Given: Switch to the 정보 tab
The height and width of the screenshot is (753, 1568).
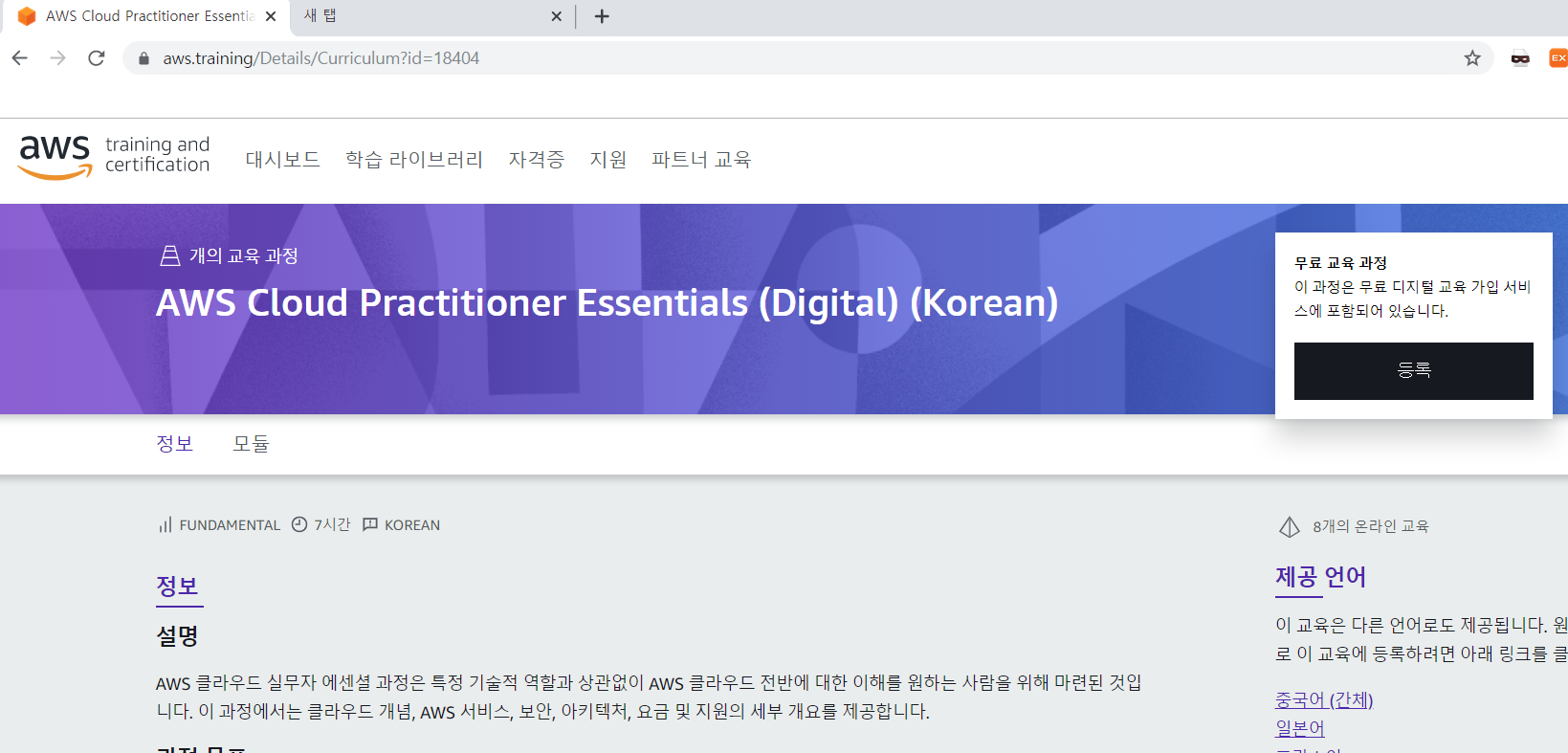Looking at the screenshot, I should click(x=175, y=444).
